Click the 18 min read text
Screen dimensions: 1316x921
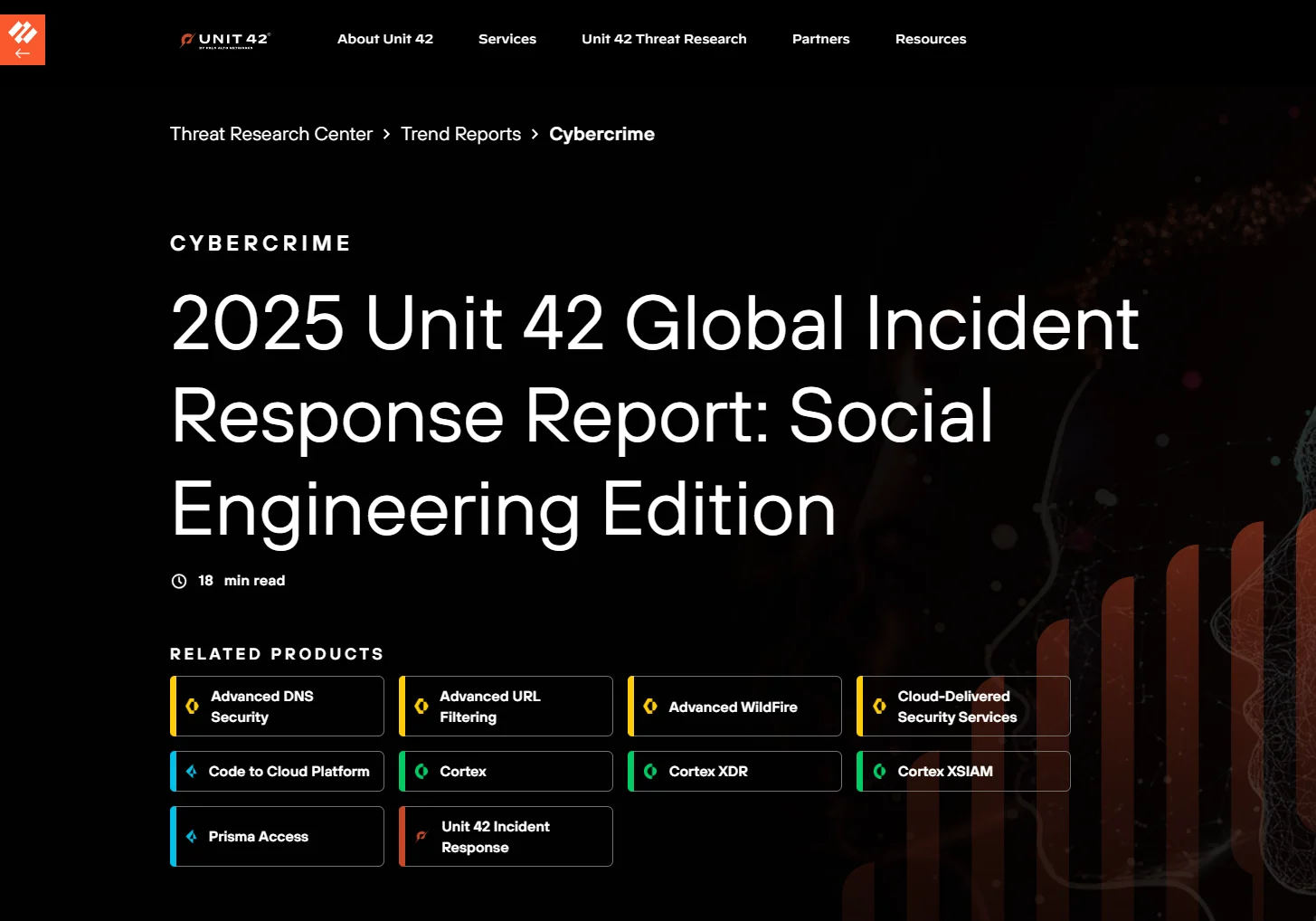point(241,581)
